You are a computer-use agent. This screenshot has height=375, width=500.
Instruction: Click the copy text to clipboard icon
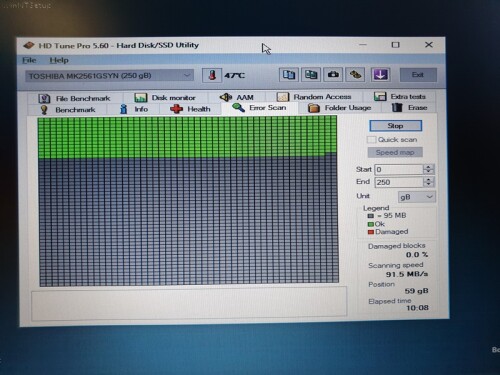(289, 75)
